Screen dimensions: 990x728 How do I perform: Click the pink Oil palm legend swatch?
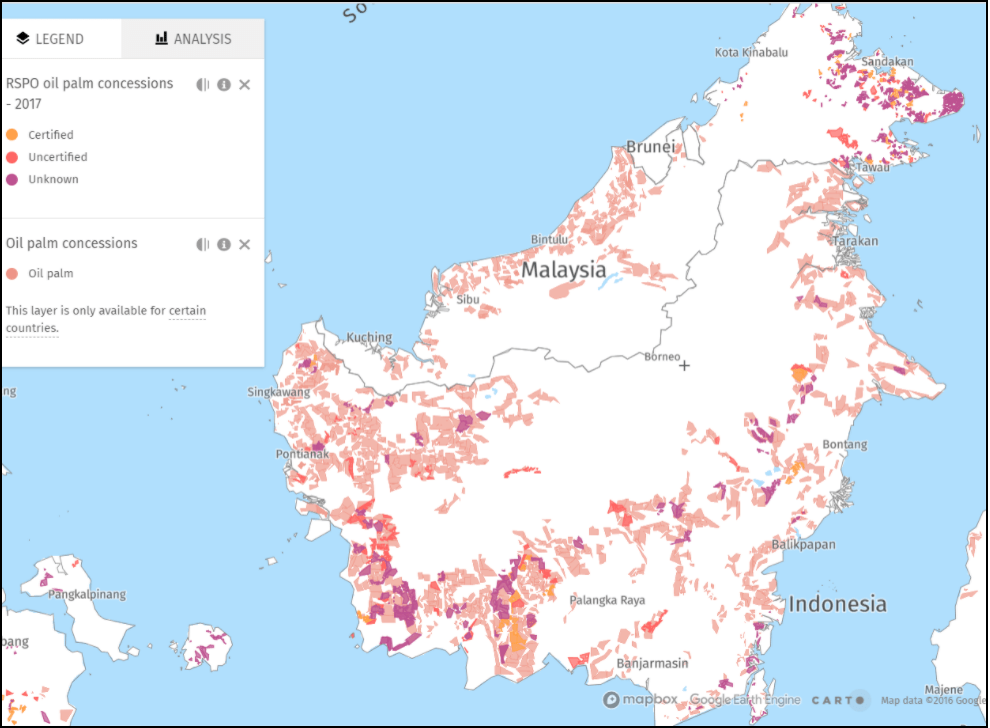[12, 273]
